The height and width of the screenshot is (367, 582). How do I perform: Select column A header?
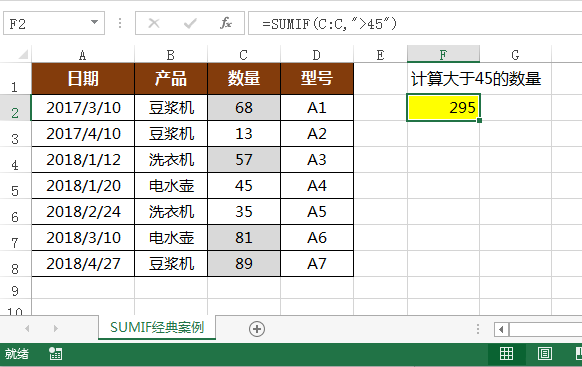click(83, 55)
